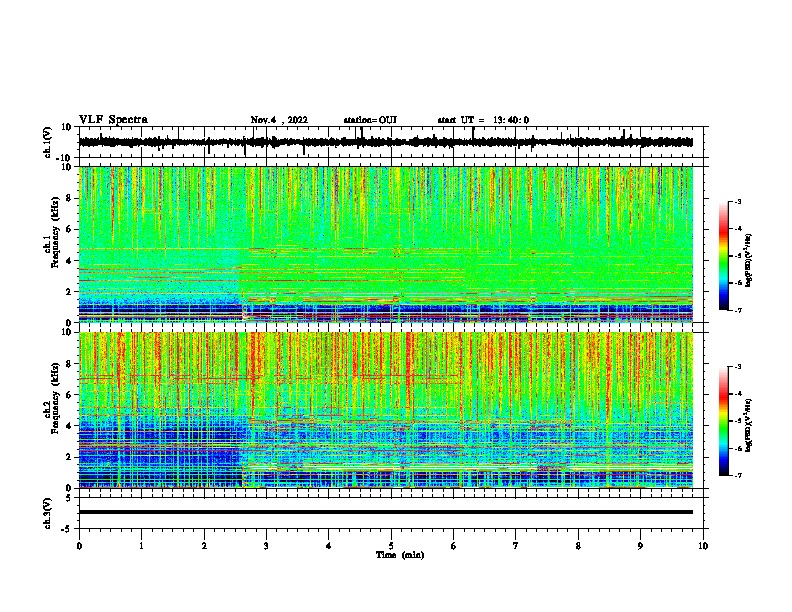Click the ch.2 color scale bar
The width and height of the screenshot is (792, 612).
point(724,421)
